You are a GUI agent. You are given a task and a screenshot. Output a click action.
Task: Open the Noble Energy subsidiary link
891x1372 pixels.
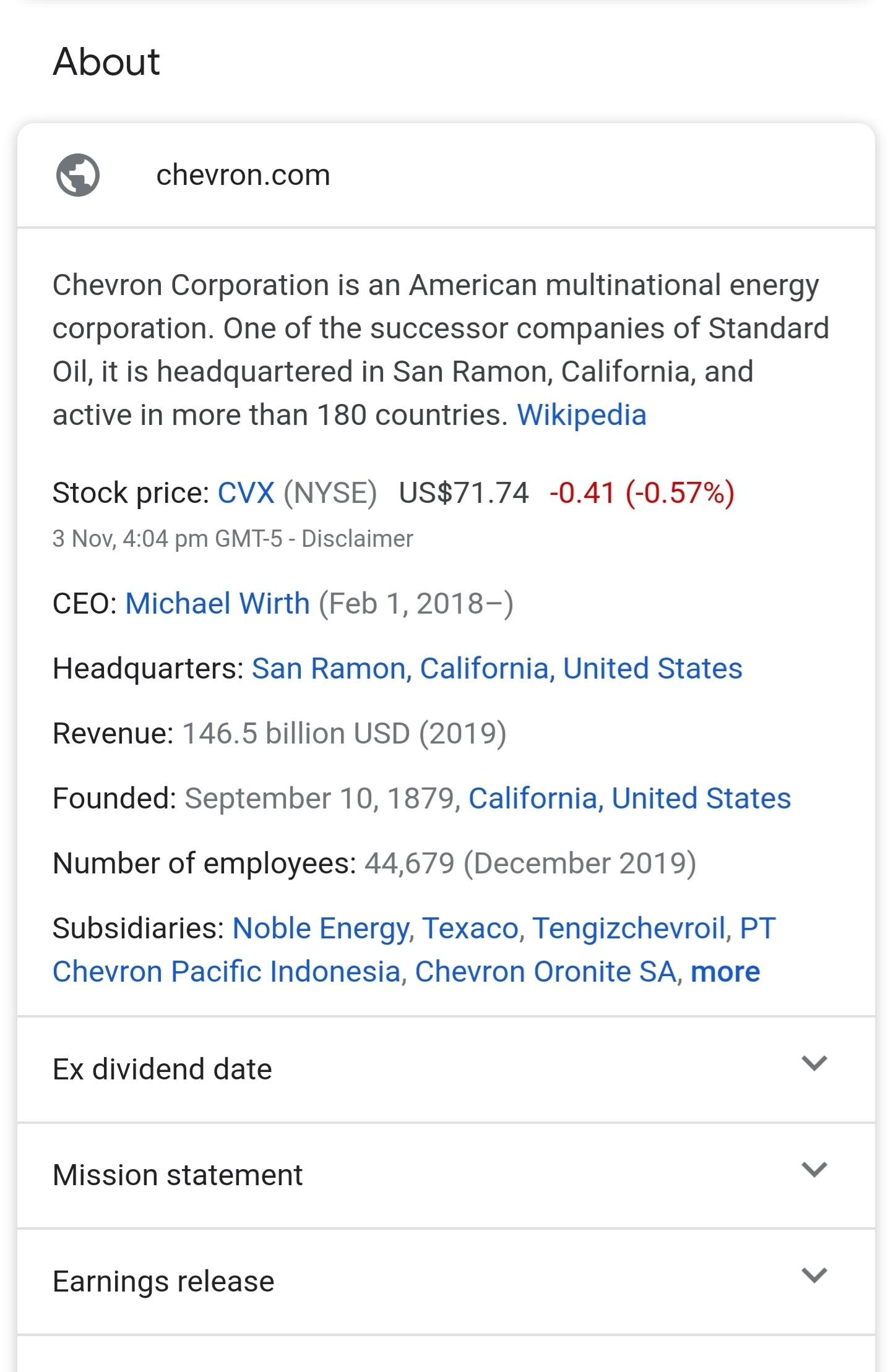click(321, 928)
